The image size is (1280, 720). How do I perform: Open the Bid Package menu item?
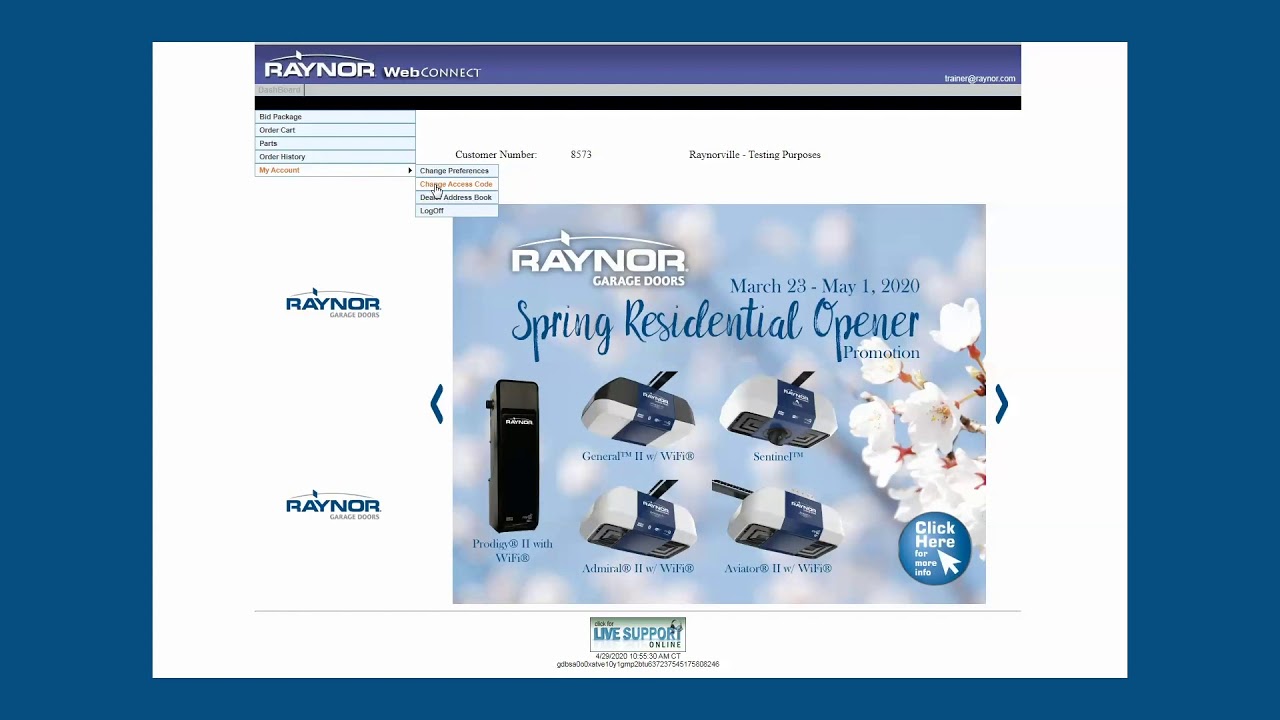pos(335,117)
